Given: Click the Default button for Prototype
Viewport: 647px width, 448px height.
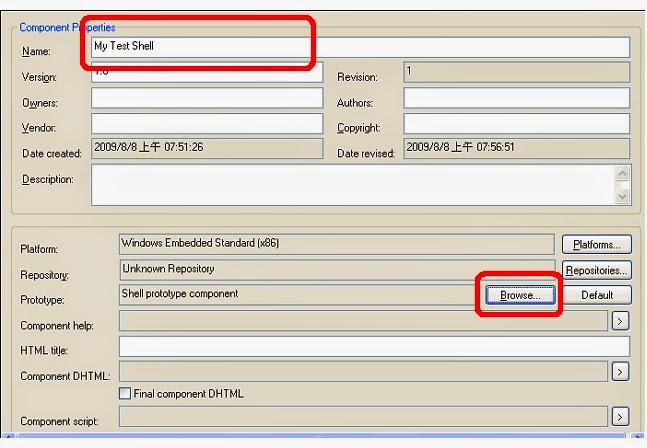Looking at the screenshot, I should point(597,295).
